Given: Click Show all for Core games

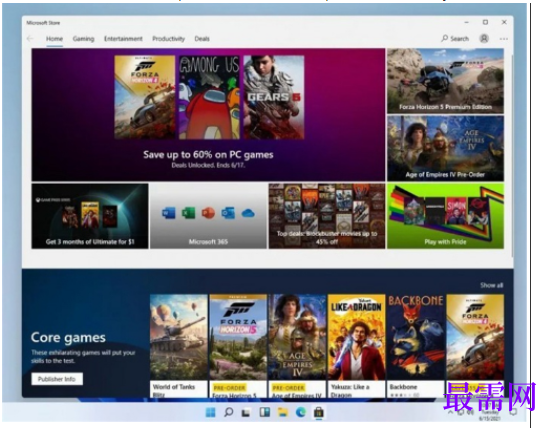Looking at the screenshot, I should 491,285.
